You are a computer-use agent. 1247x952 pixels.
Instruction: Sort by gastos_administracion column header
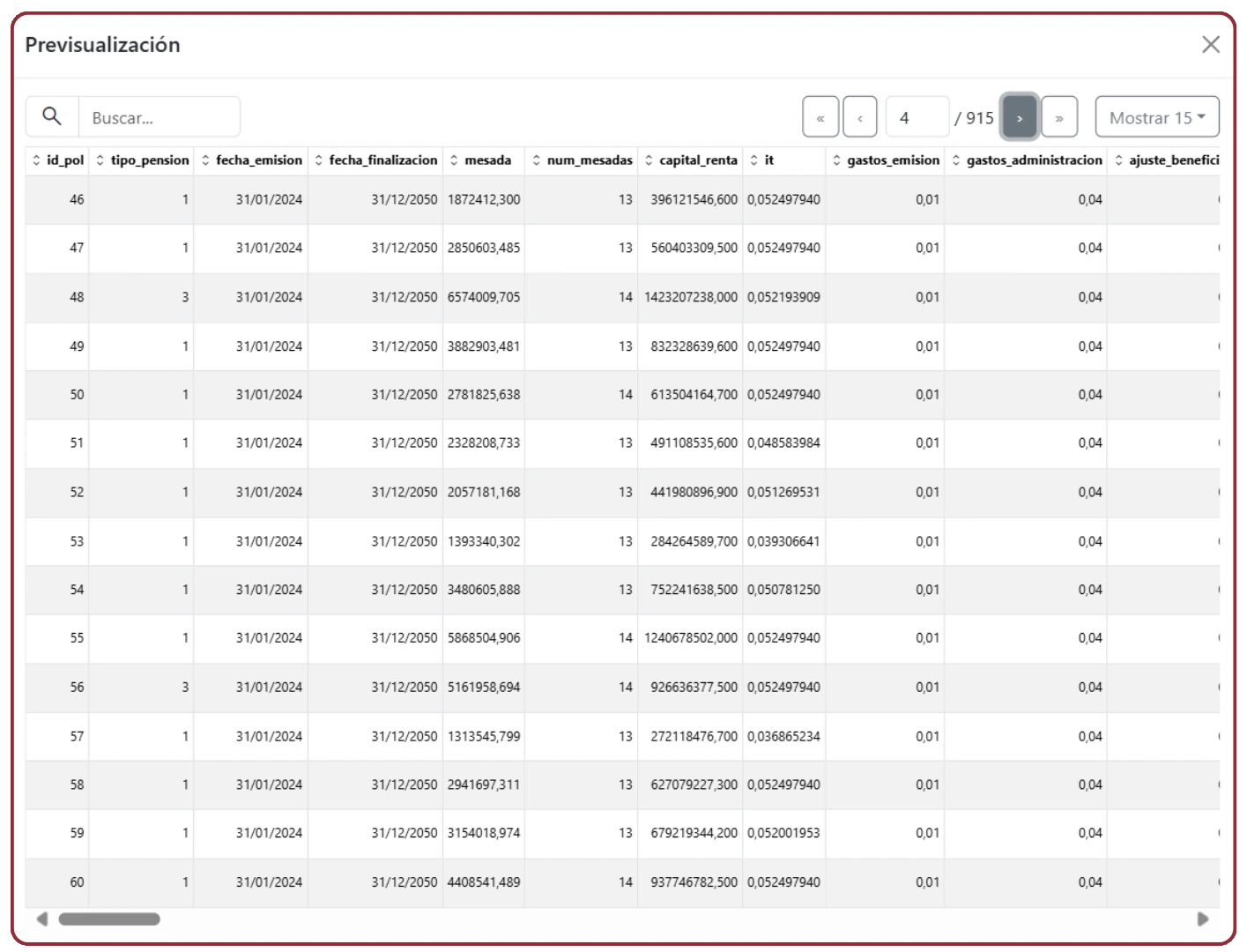(1027, 160)
